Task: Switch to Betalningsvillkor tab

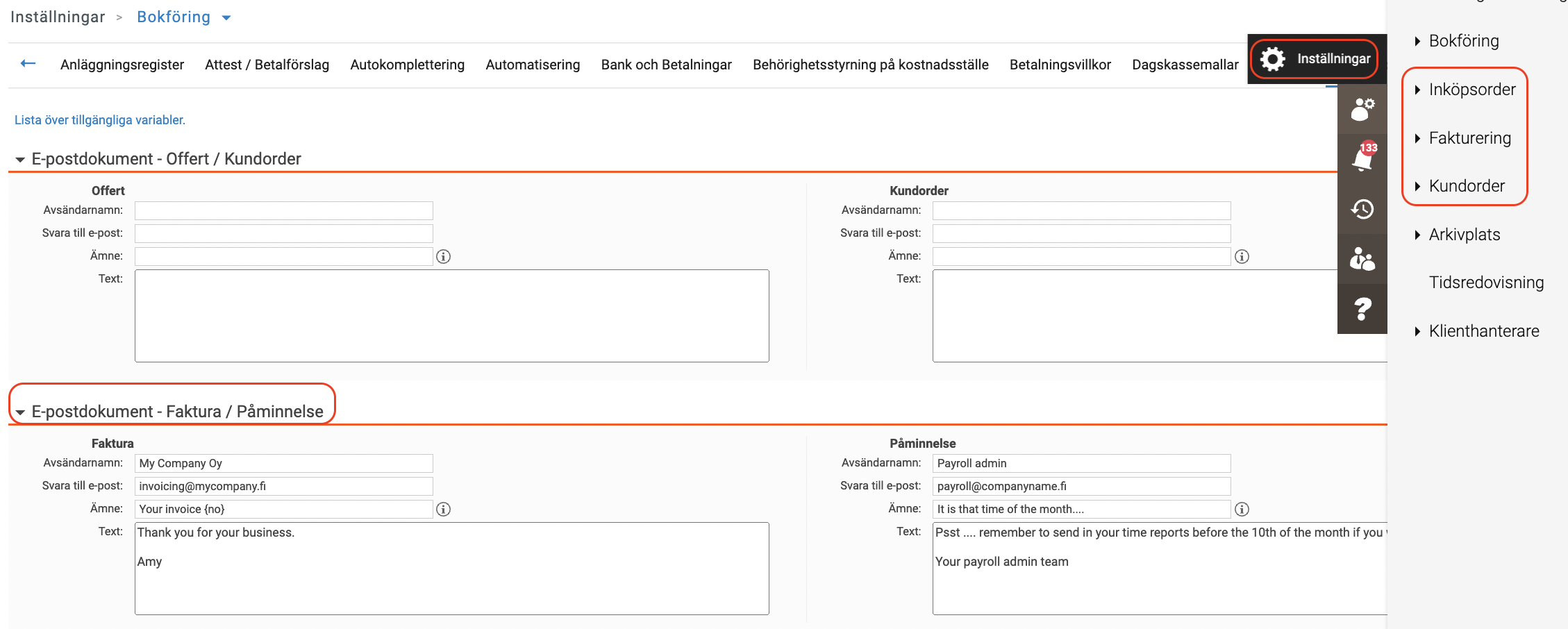Action: [1060, 65]
